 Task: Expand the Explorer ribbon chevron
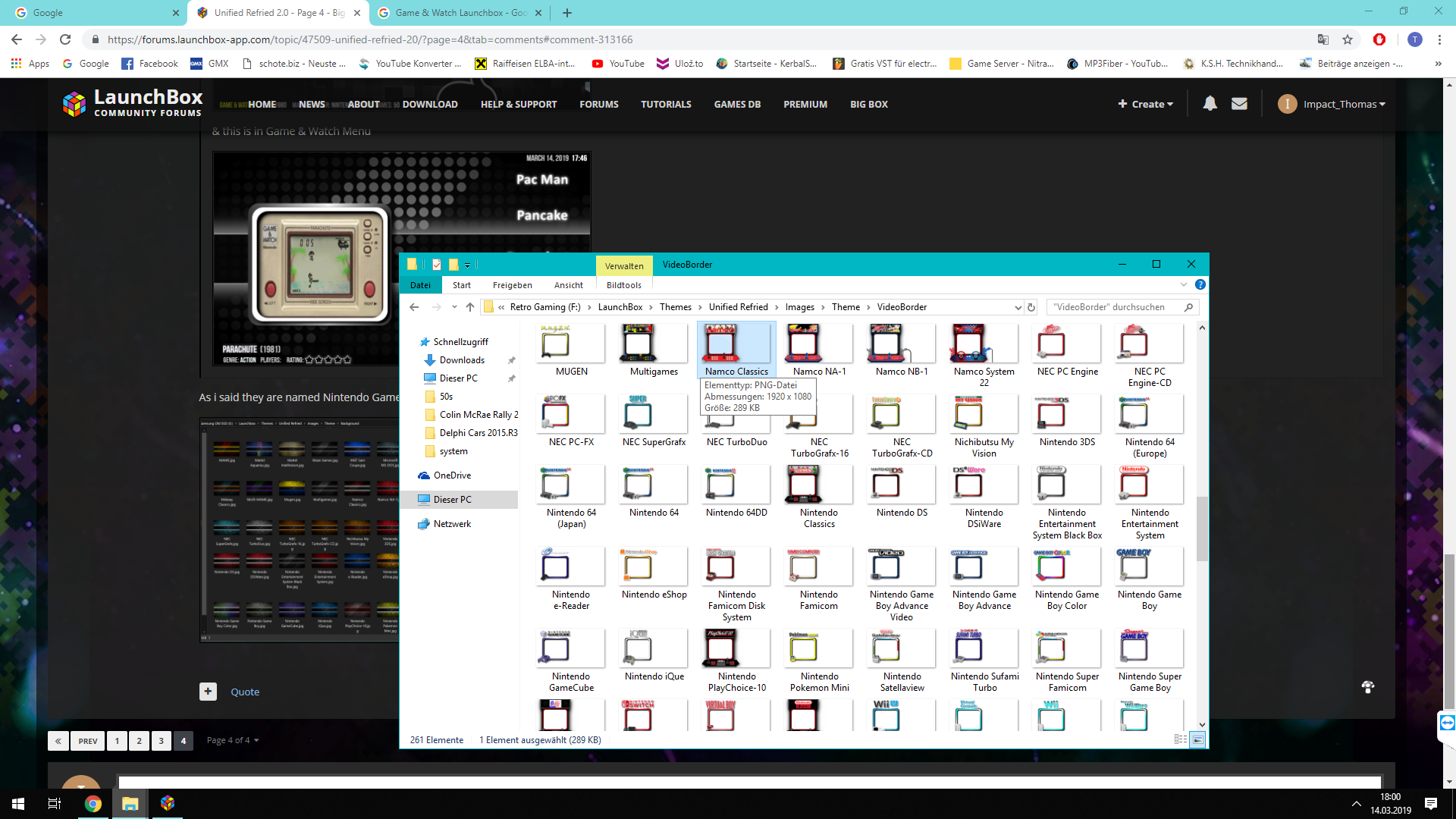coord(1183,284)
